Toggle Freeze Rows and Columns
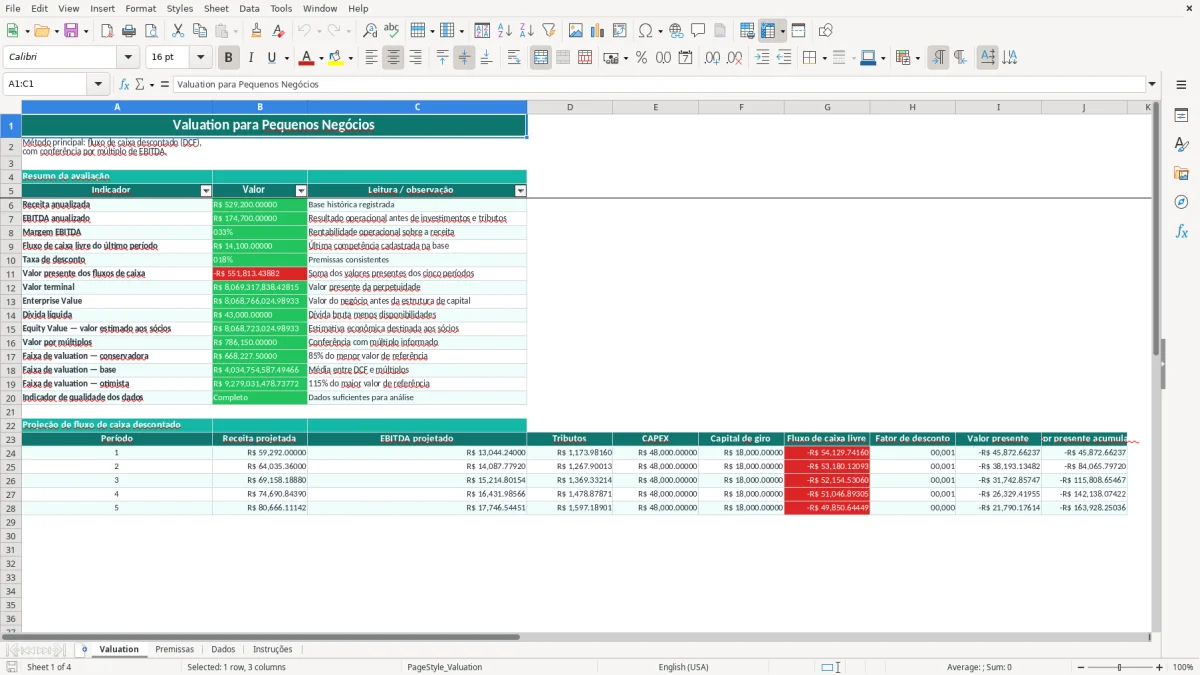The height and width of the screenshot is (675, 1200). click(x=768, y=31)
